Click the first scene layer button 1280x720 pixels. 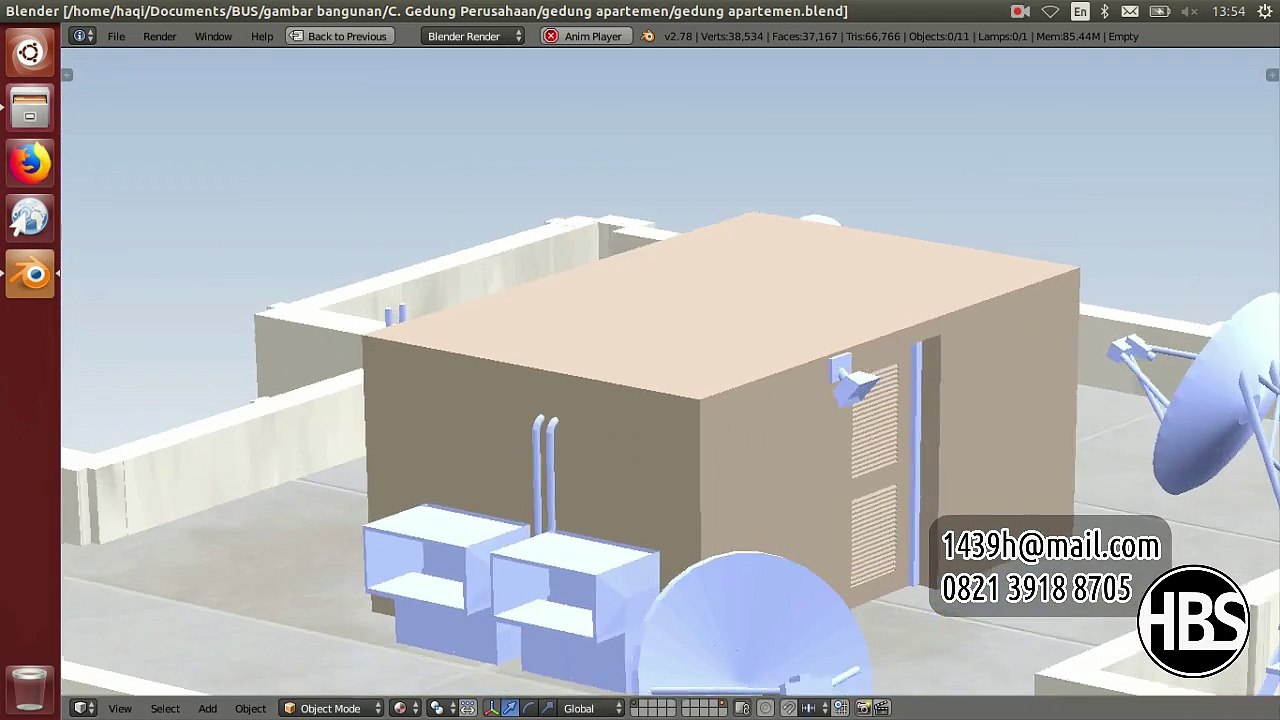point(636,704)
